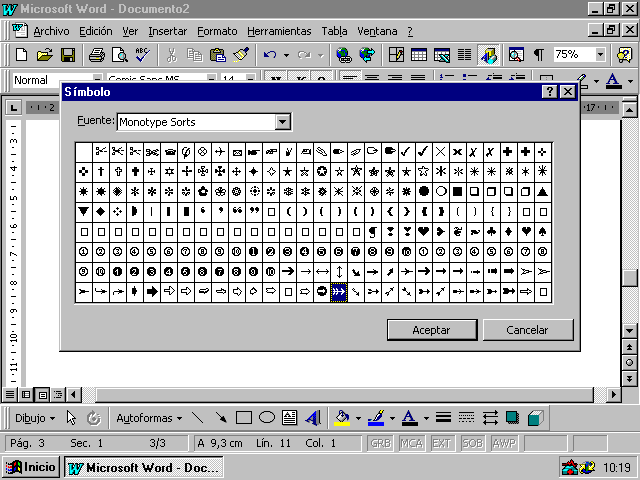640x480 pixels.
Task: Click Microsoft Word taskbar button
Action: (x=144, y=468)
